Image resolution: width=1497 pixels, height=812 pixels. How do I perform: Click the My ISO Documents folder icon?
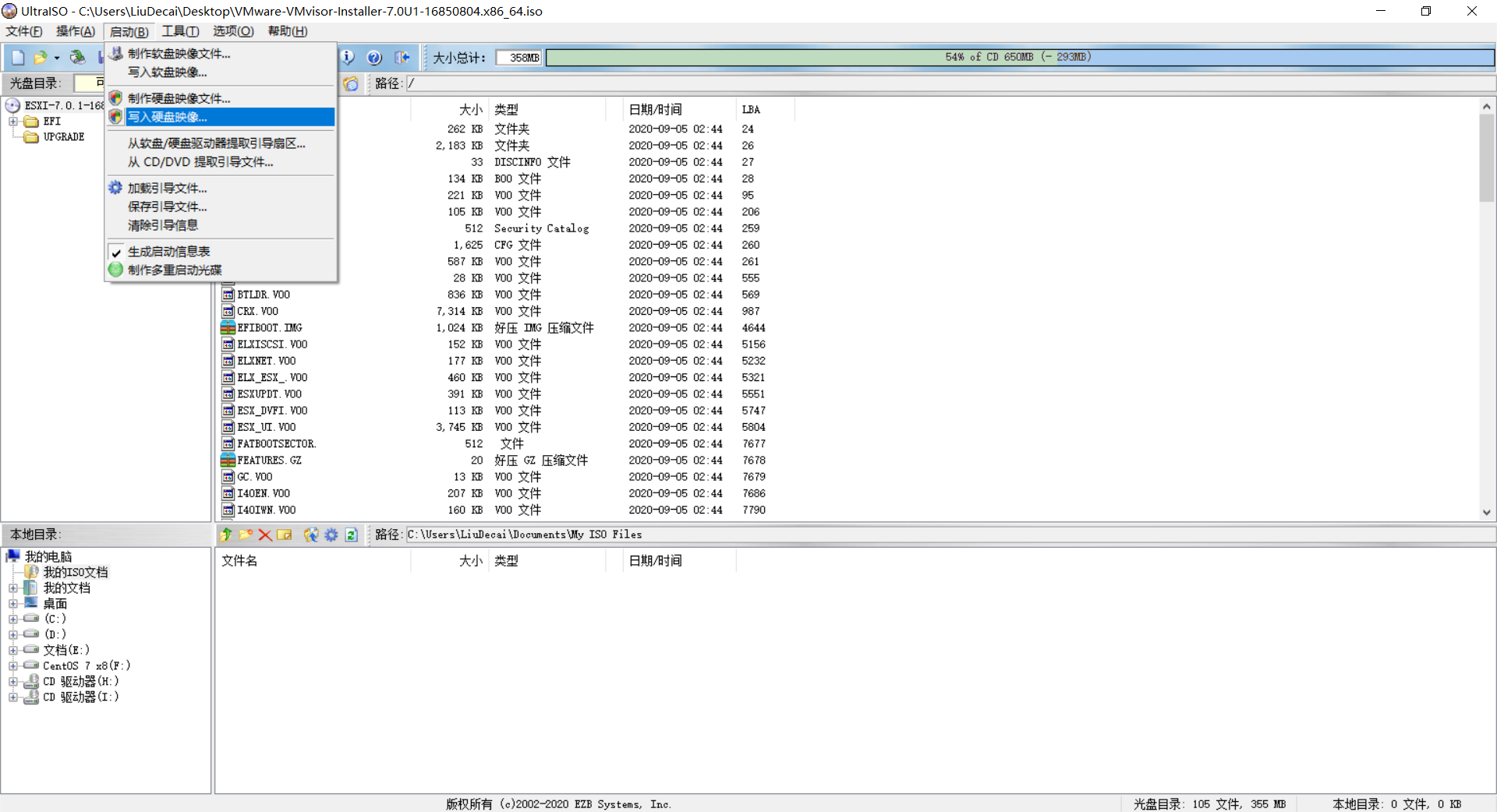(x=31, y=572)
